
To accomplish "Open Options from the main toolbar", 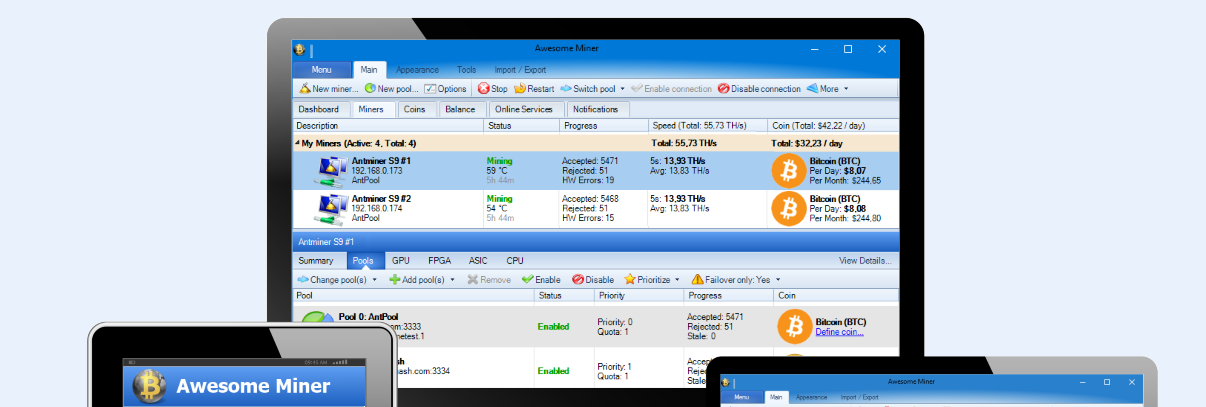I will pyautogui.click(x=445, y=89).
